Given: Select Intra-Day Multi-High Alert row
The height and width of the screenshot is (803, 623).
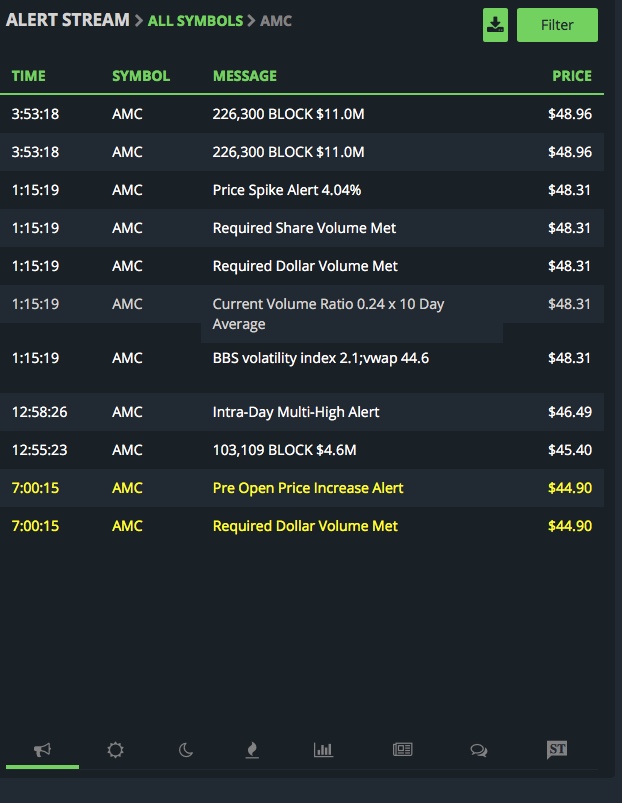Looking at the screenshot, I should [x=302, y=412].
